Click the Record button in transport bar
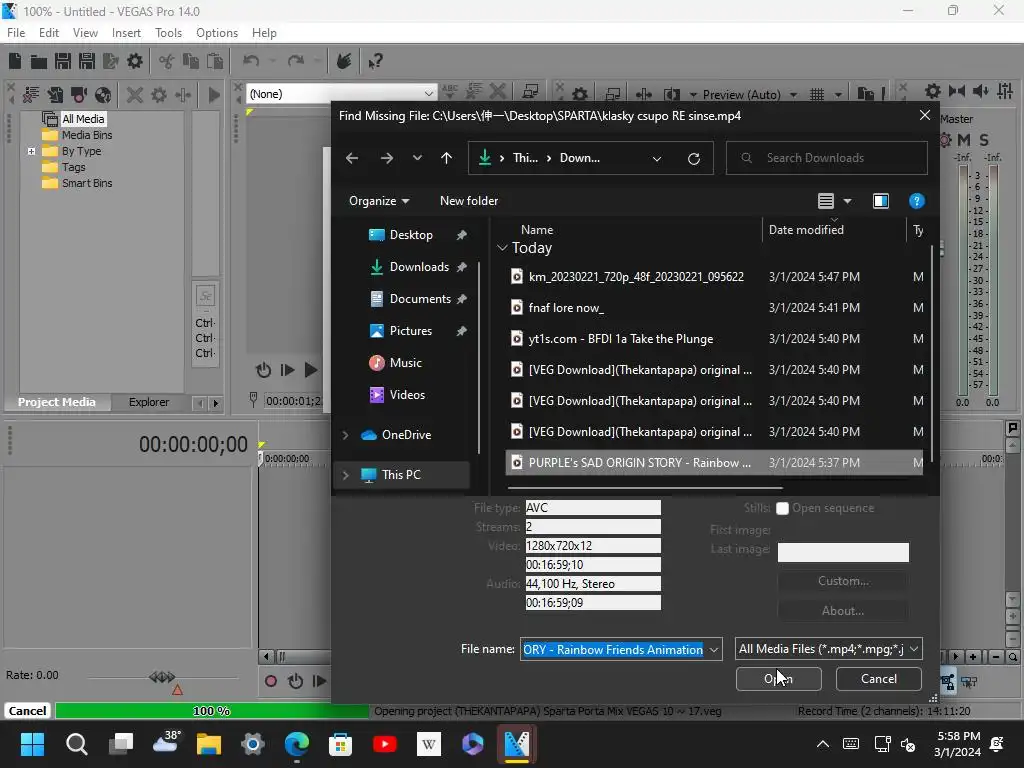 click(x=270, y=682)
